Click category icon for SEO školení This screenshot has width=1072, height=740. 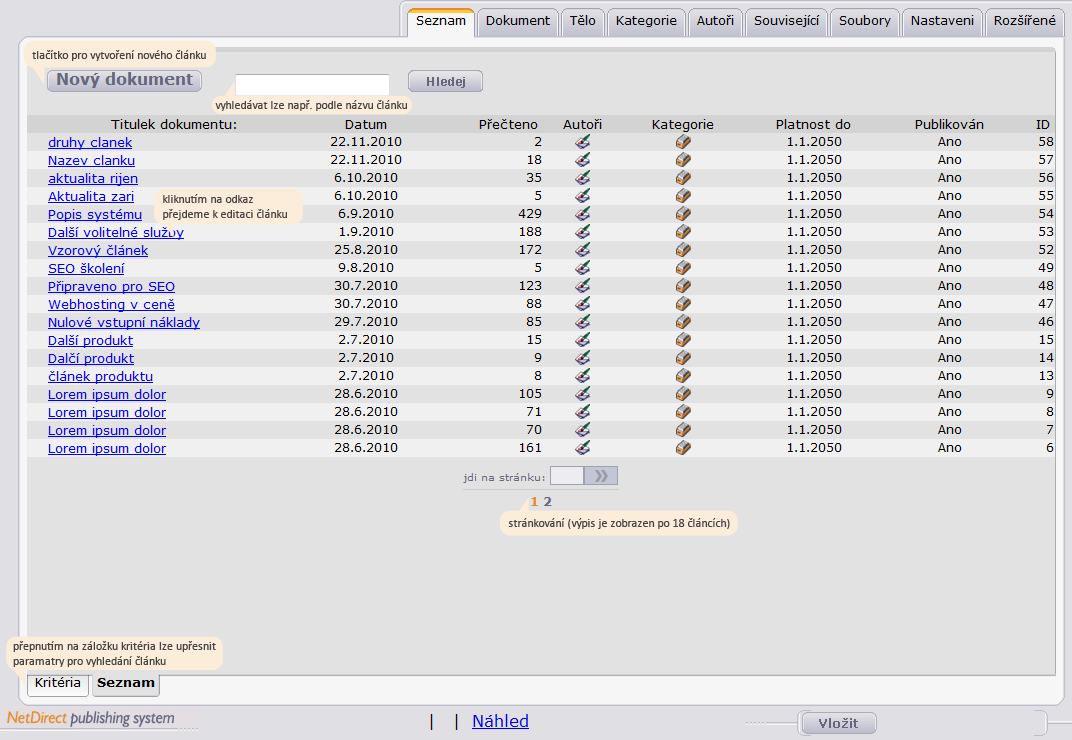(x=683, y=267)
